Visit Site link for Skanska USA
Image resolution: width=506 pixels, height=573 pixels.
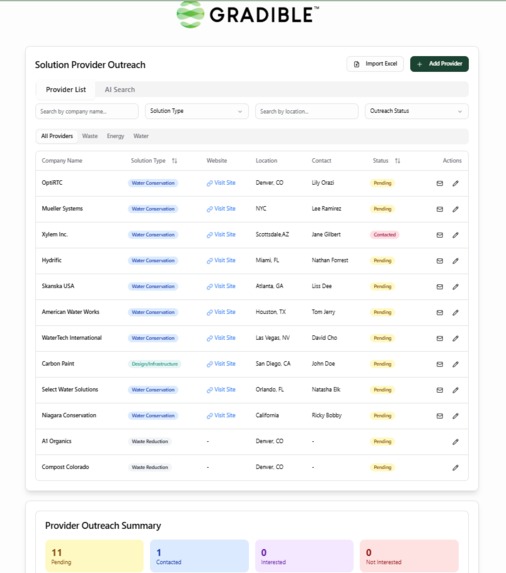coord(221,286)
